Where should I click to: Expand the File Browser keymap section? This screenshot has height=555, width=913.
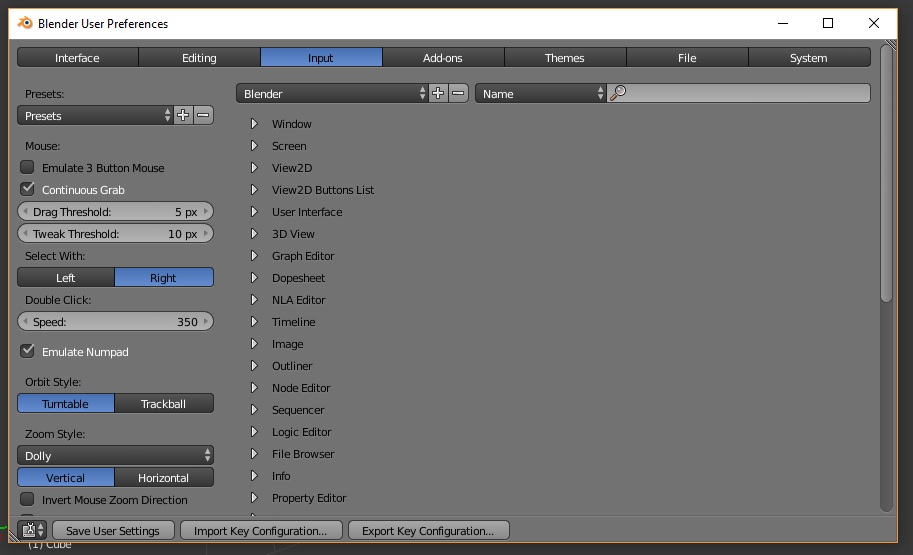254,454
